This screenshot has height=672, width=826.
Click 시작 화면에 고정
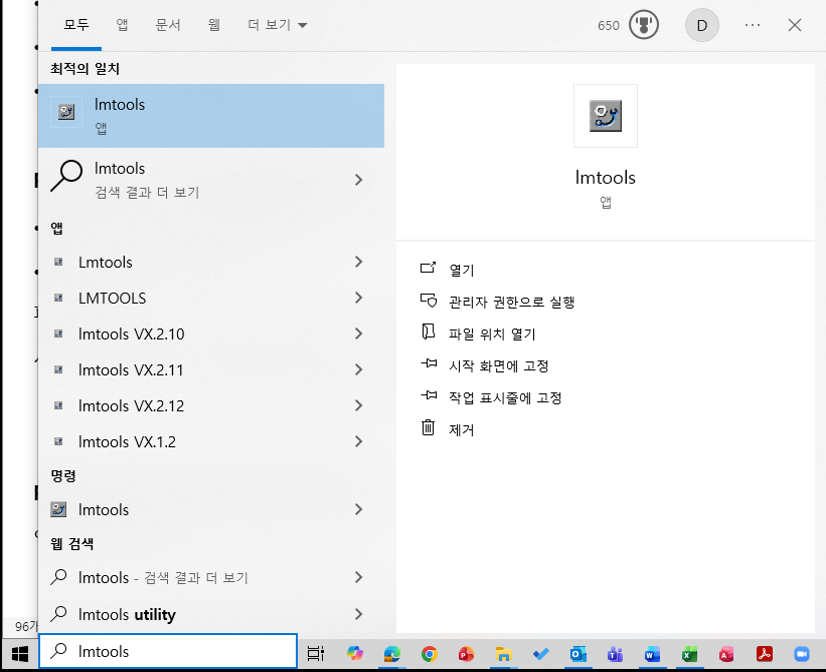click(x=498, y=365)
